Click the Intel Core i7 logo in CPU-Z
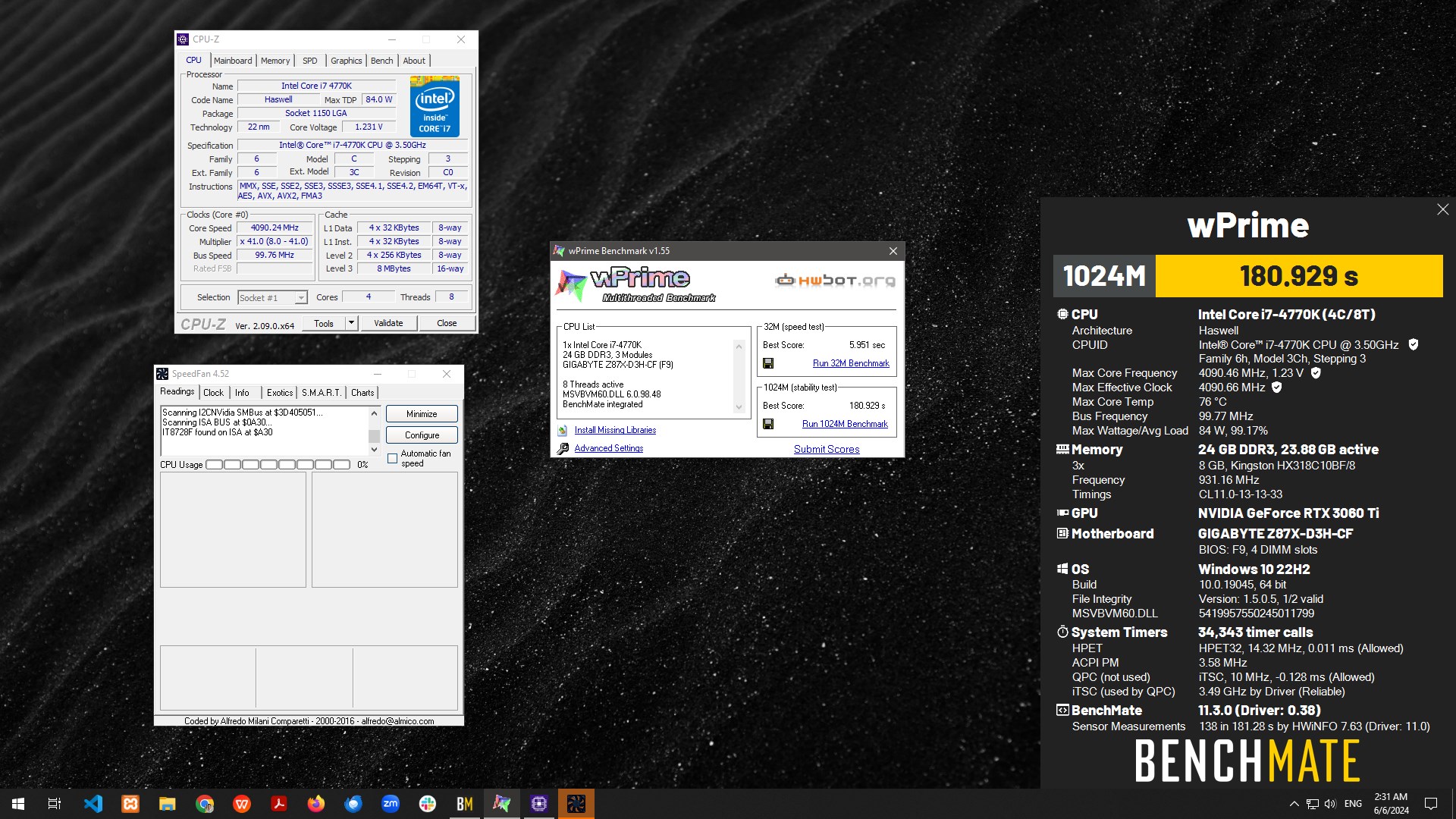The width and height of the screenshot is (1456, 819). 435,106
